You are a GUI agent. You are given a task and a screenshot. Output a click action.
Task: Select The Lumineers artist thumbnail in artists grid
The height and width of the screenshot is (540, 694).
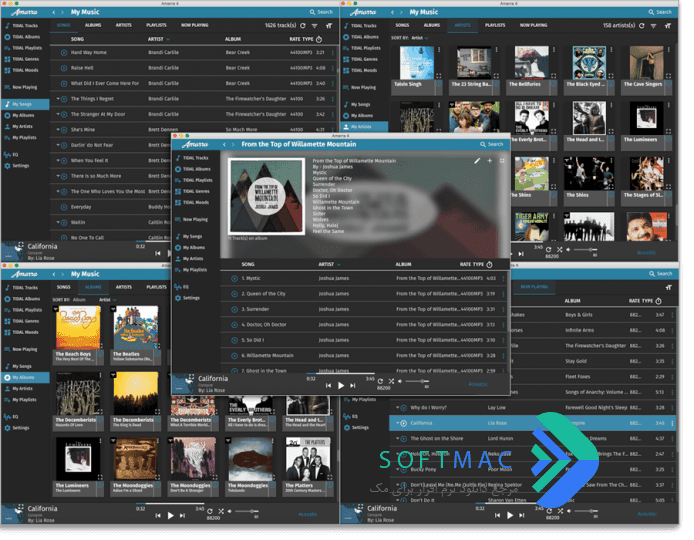tap(646, 118)
